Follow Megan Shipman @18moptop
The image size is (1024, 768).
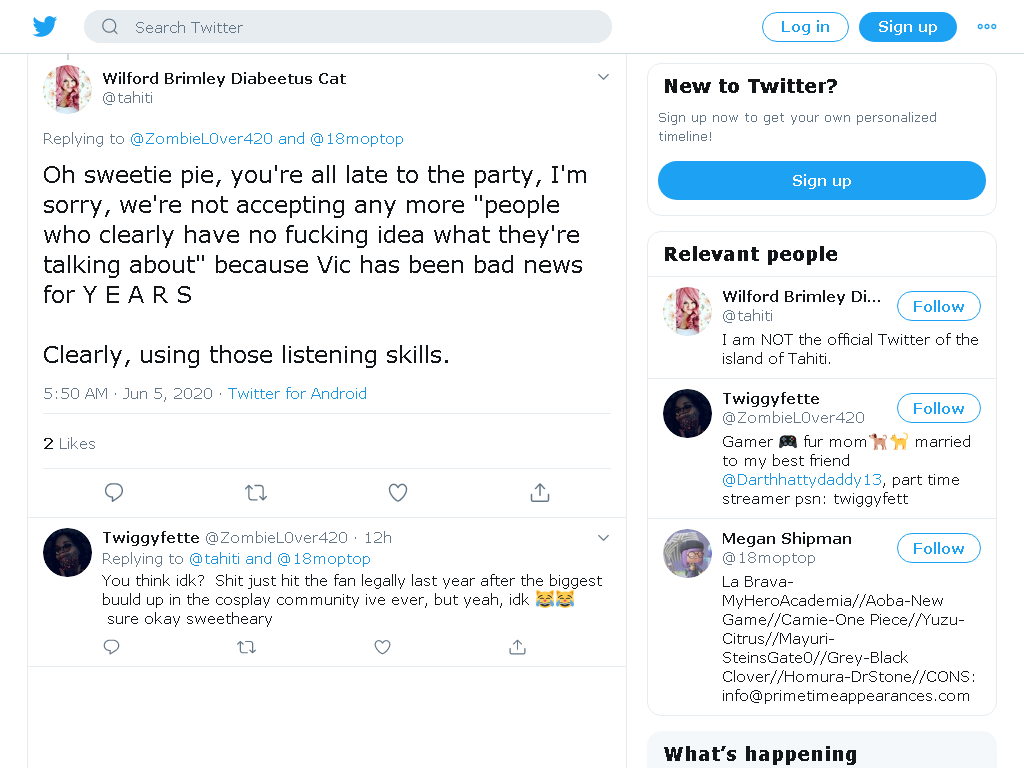click(x=938, y=549)
